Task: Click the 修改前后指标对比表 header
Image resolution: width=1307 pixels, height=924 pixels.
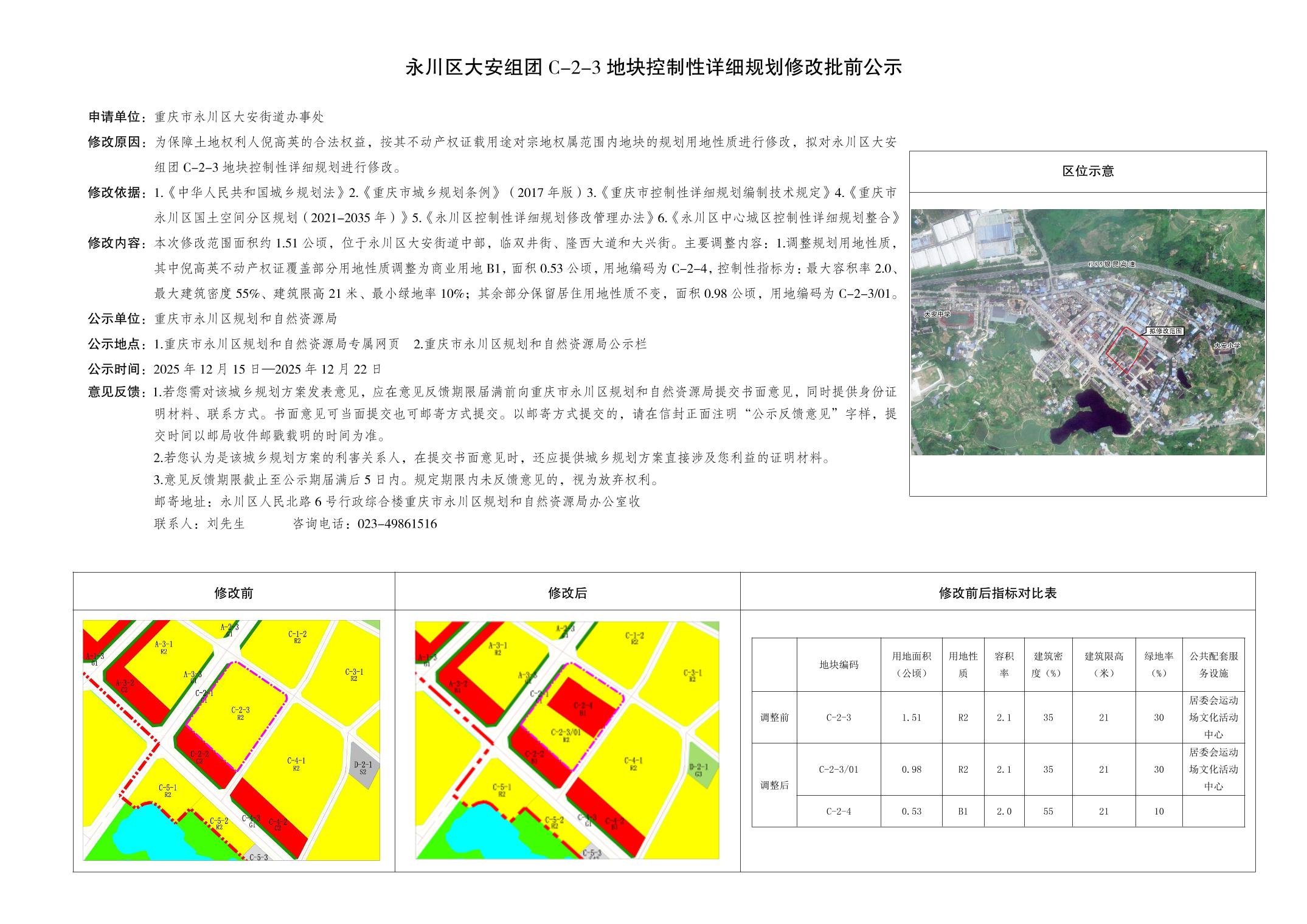Action: [997, 593]
